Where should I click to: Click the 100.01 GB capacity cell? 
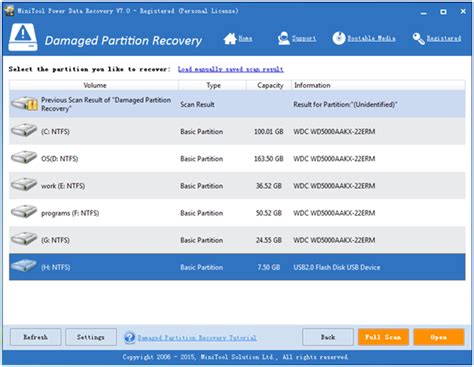(x=268, y=132)
